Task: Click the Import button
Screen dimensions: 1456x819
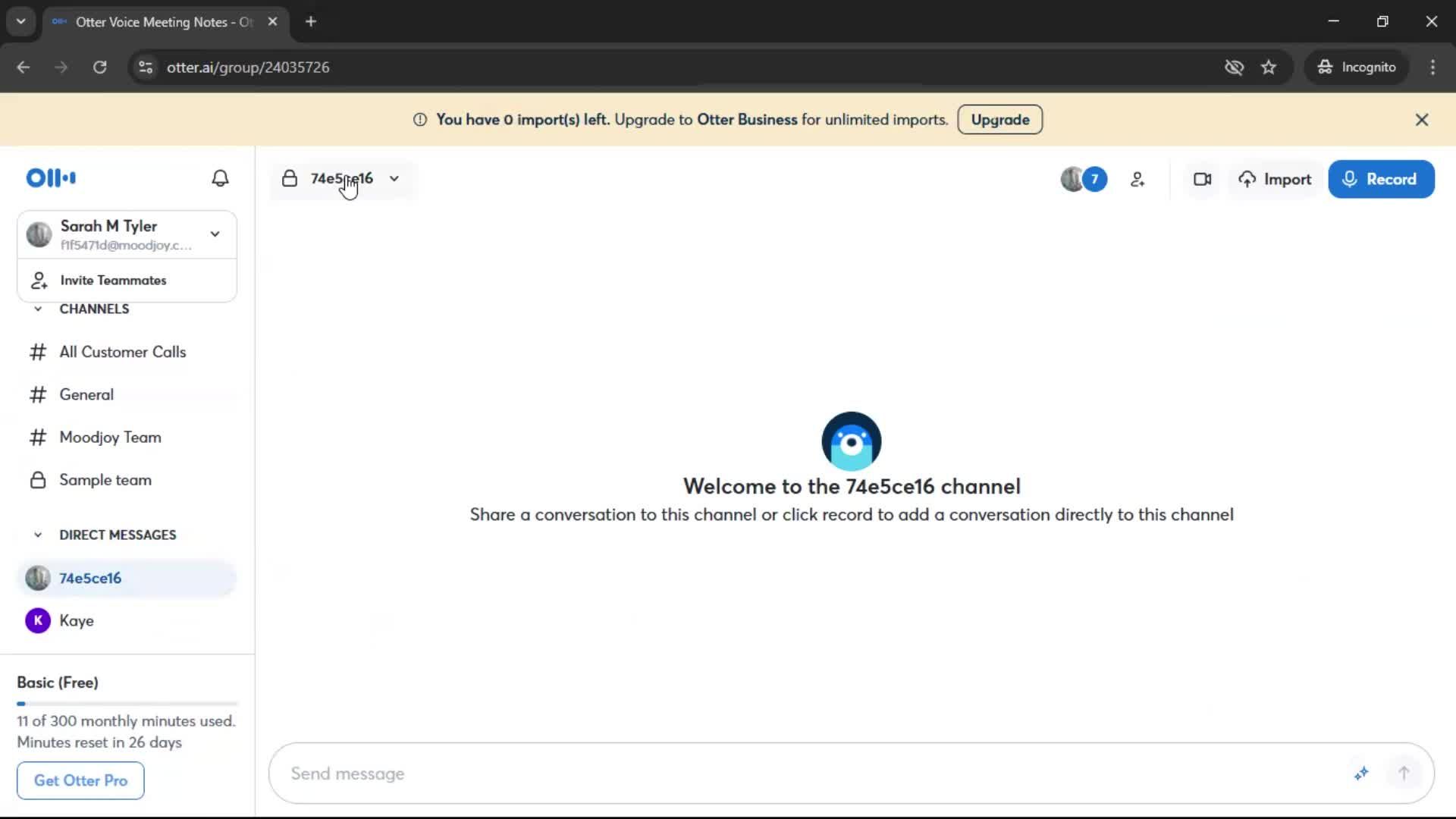Action: click(1276, 180)
